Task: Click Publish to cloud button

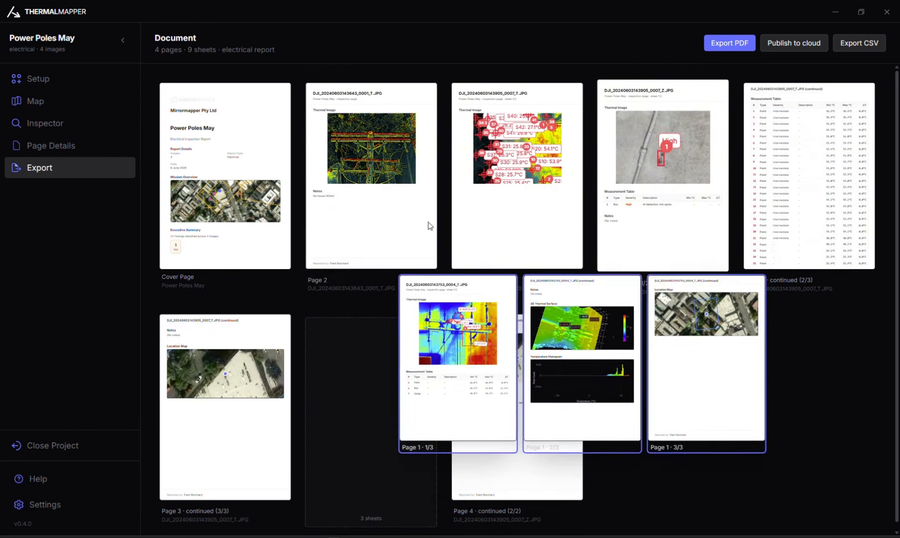Action: point(794,43)
